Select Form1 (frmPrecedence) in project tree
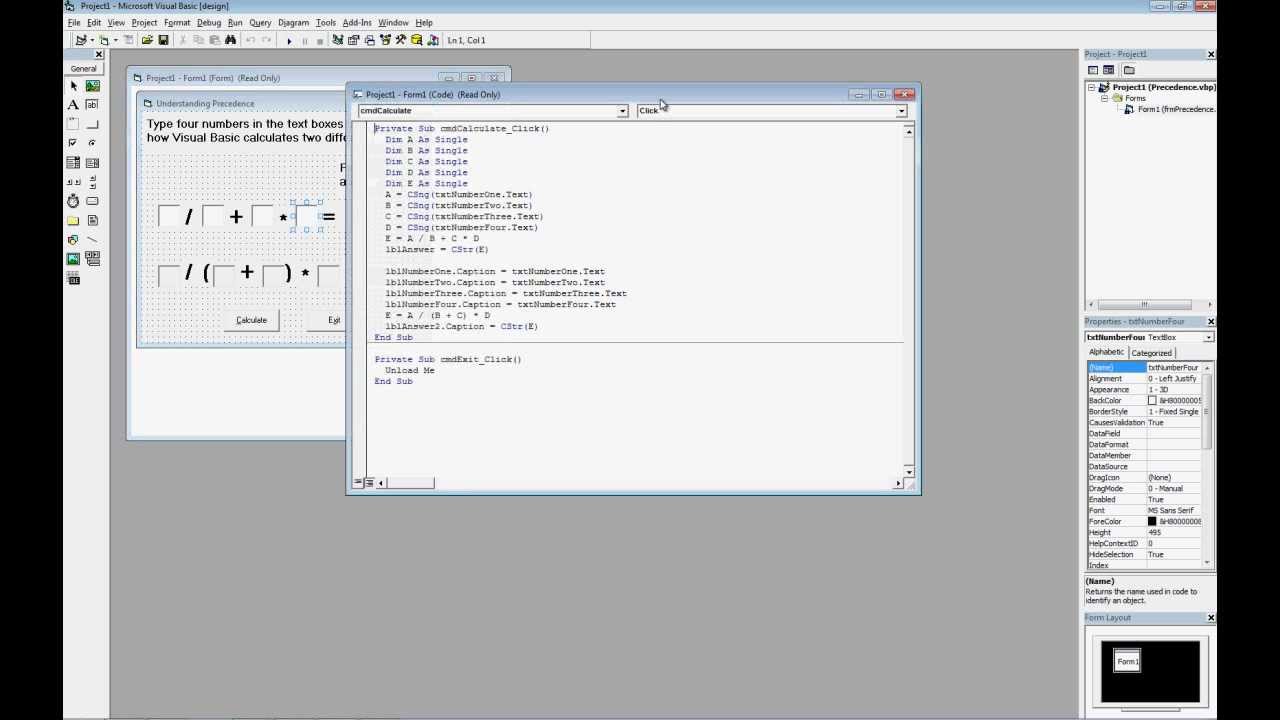Viewport: 1280px width, 720px height. pyautogui.click(x=1177, y=109)
